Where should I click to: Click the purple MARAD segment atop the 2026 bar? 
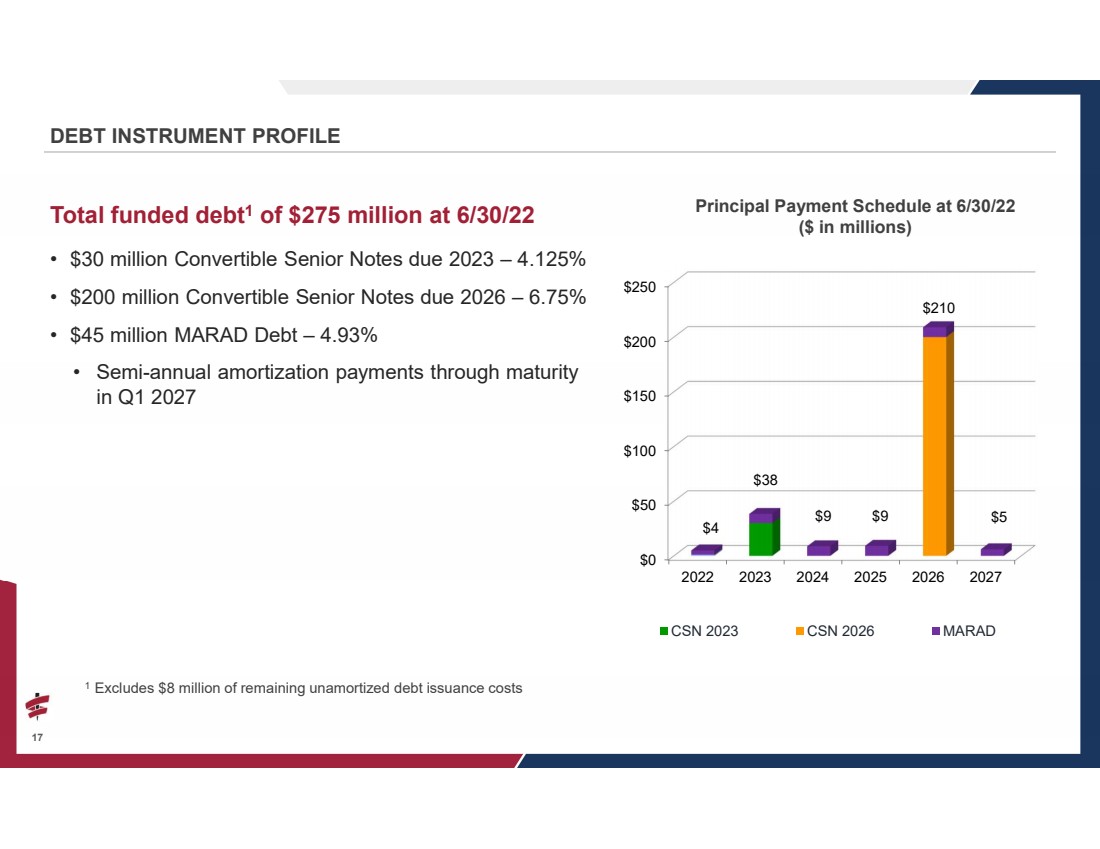click(x=937, y=330)
